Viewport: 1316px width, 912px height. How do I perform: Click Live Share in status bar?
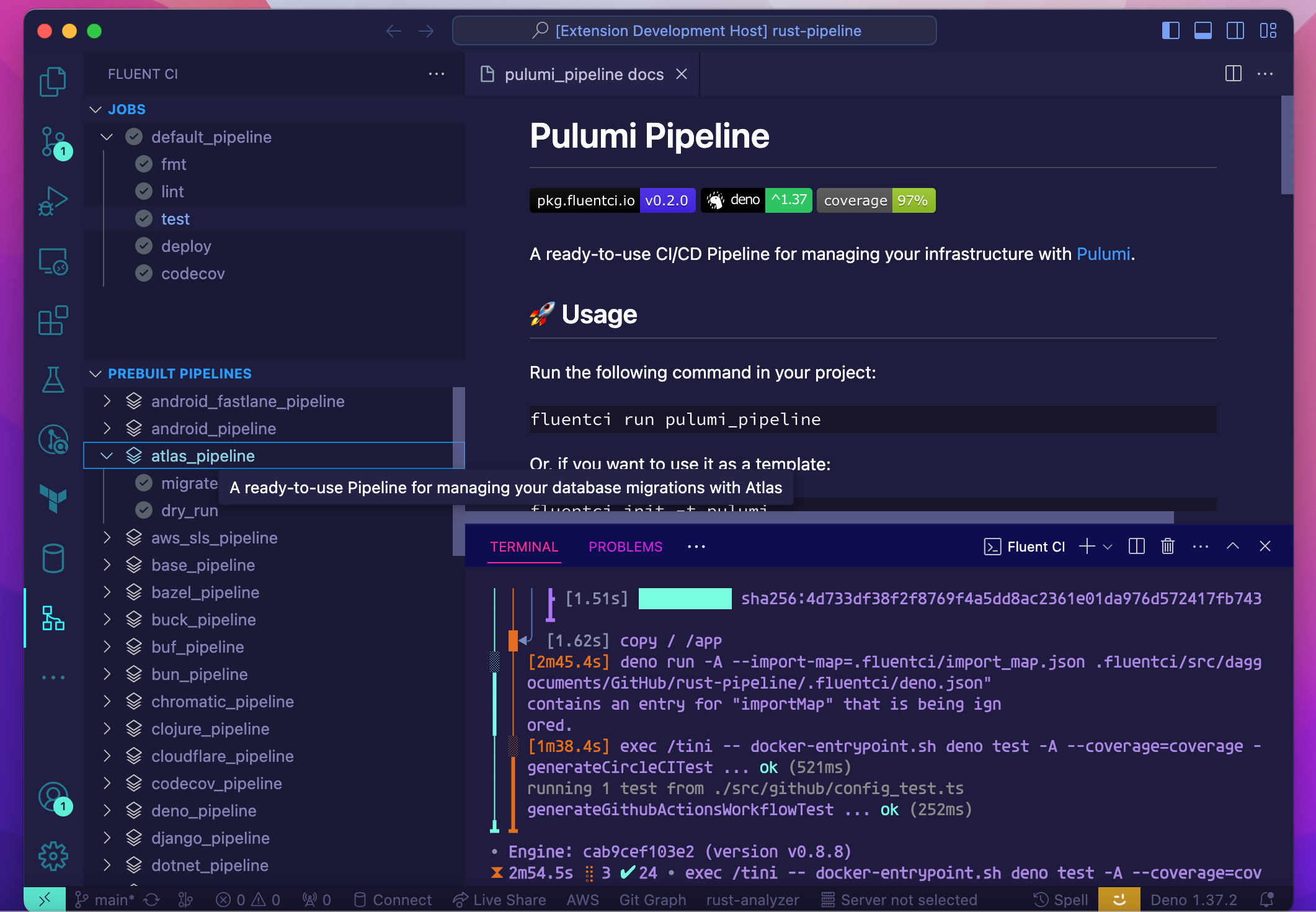pos(500,900)
